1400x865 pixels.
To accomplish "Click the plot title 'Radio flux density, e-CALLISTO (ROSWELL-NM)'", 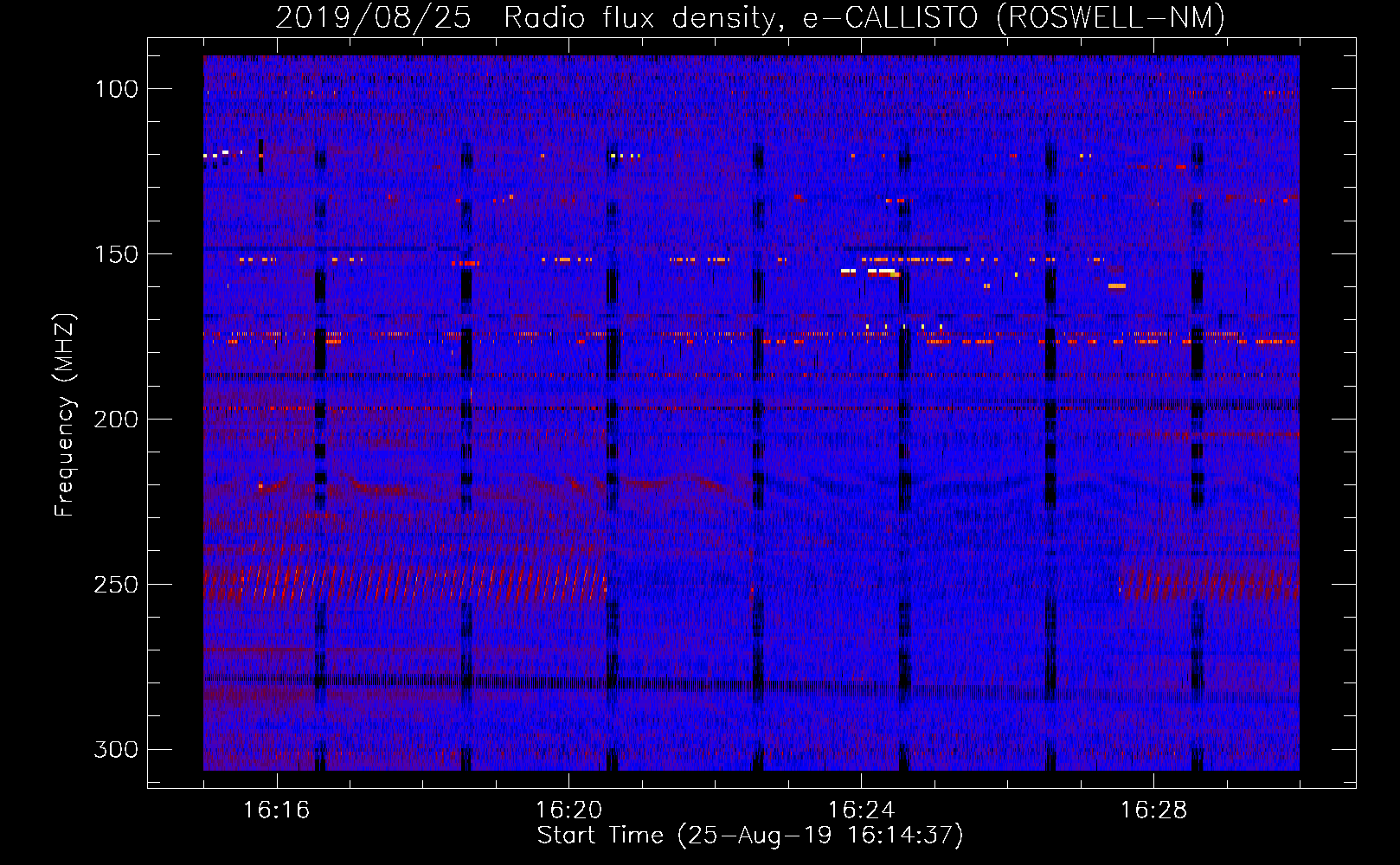I will pyautogui.click(x=864, y=17).
